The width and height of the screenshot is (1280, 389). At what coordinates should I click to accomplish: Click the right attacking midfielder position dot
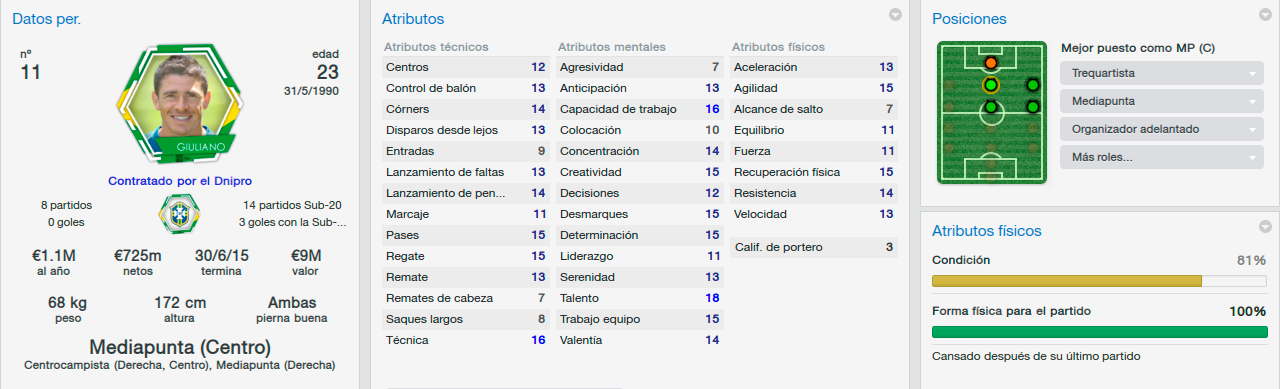[1032, 85]
